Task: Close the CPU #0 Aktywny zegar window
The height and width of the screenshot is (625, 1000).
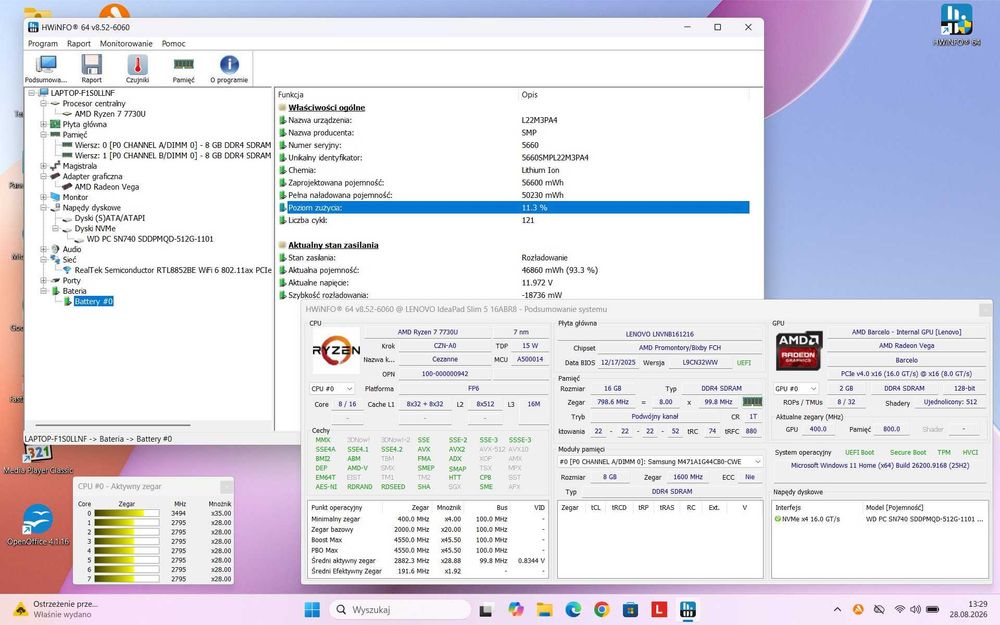Action: click(x=226, y=487)
